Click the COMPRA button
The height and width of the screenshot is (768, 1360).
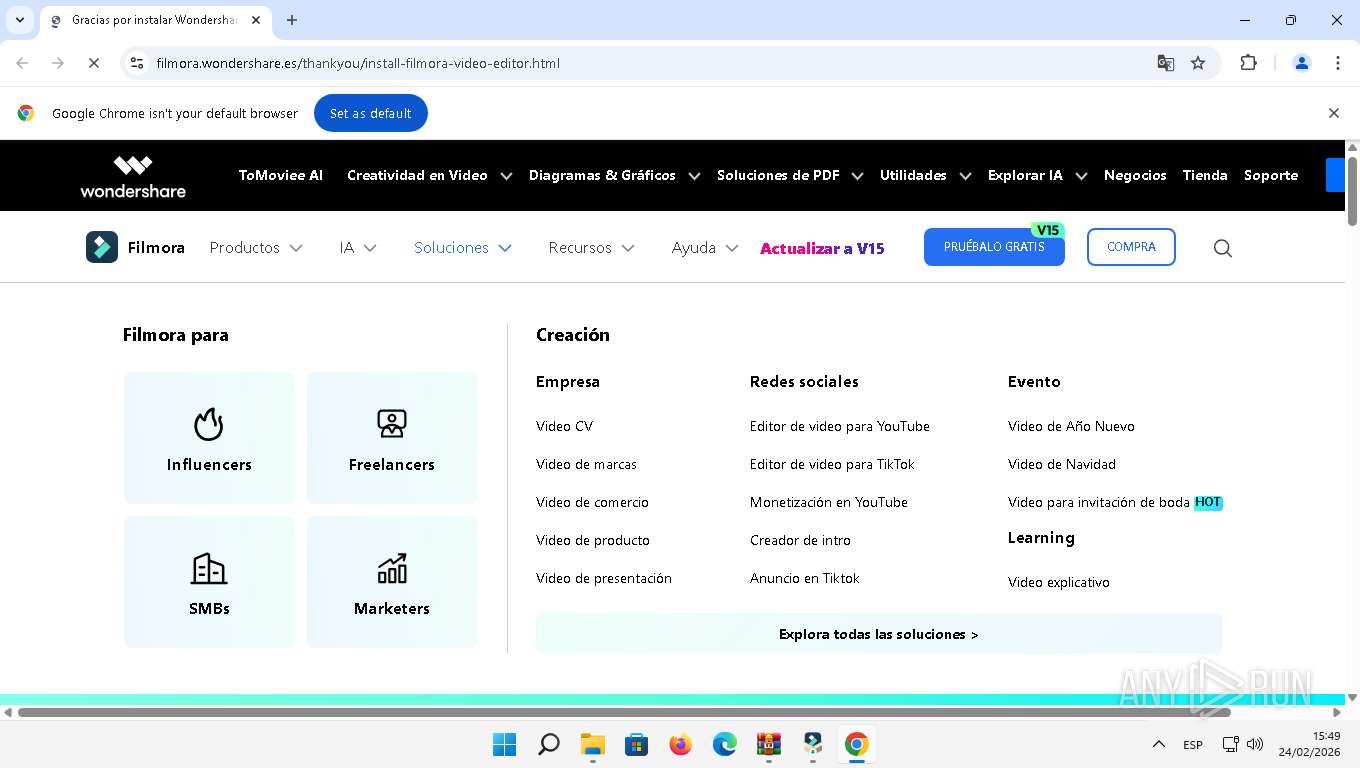click(1131, 247)
